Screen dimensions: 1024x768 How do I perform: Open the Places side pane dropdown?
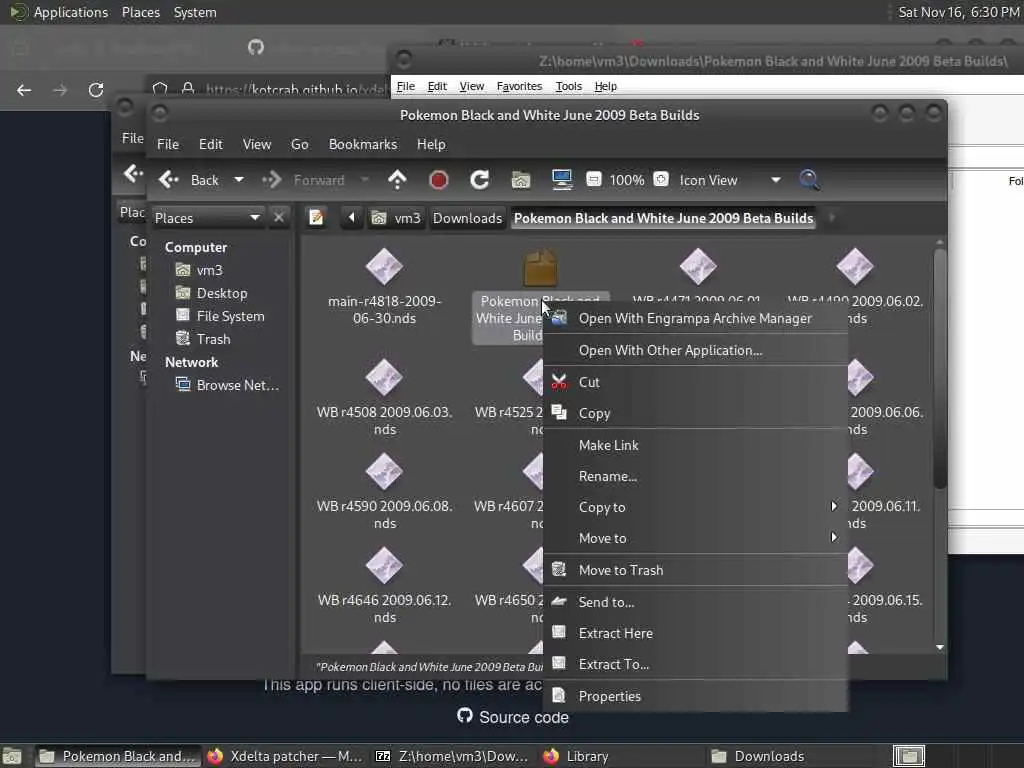click(x=208, y=217)
